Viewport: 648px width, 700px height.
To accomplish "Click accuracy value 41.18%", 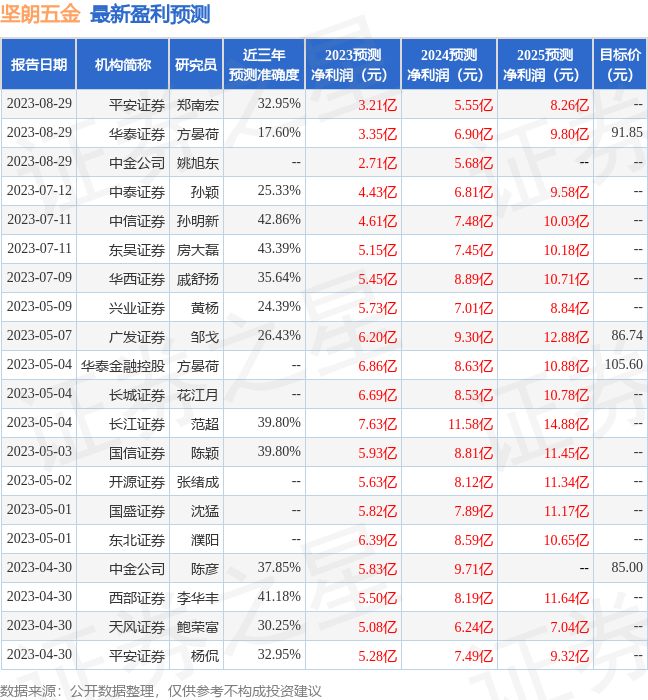I will 279,597.
